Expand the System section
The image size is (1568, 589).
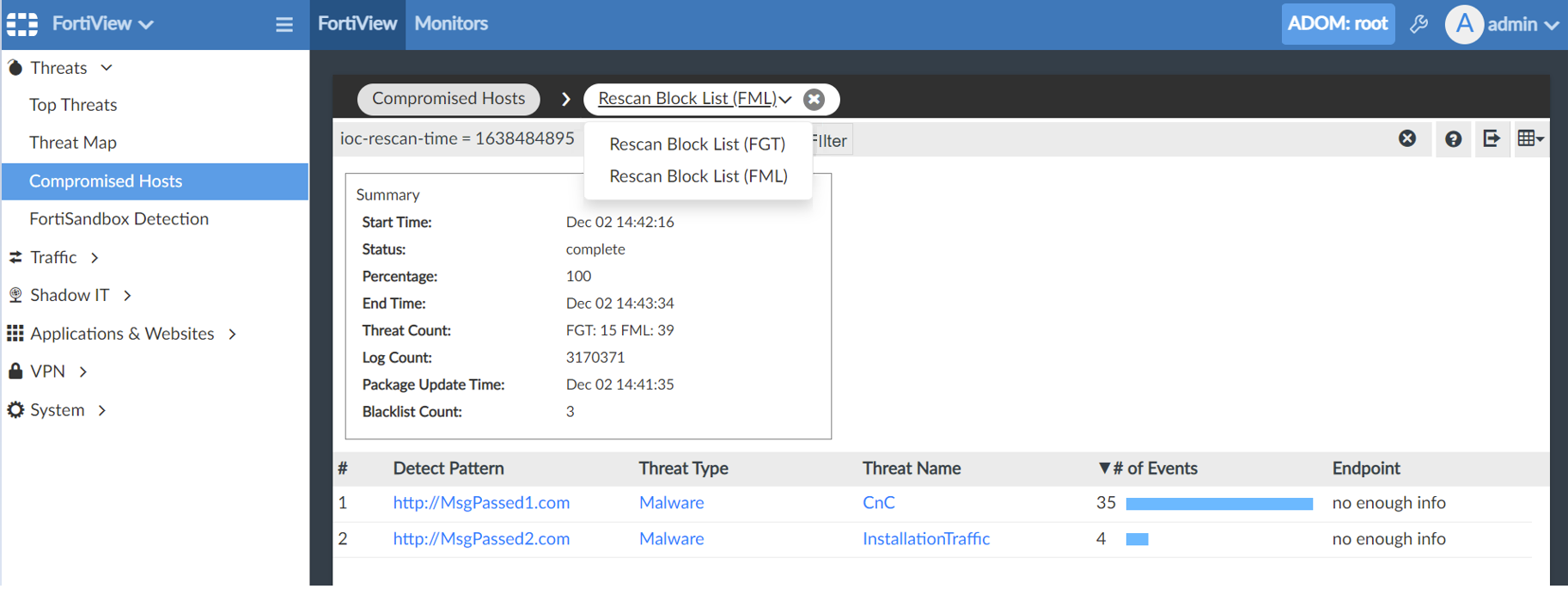pos(102,410)
